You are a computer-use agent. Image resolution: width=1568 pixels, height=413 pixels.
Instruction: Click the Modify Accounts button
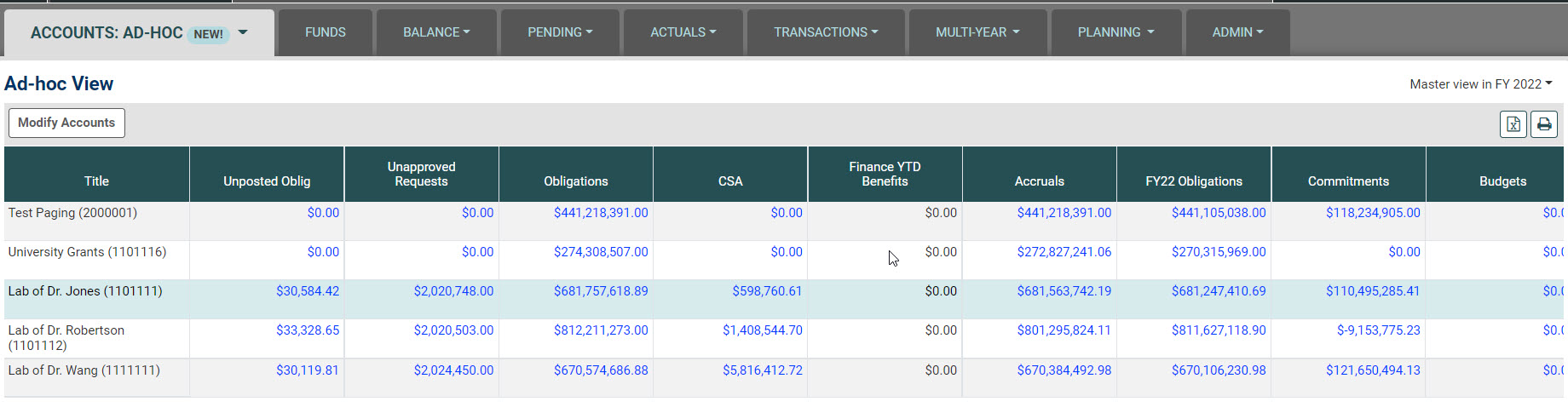click(66, 123)
